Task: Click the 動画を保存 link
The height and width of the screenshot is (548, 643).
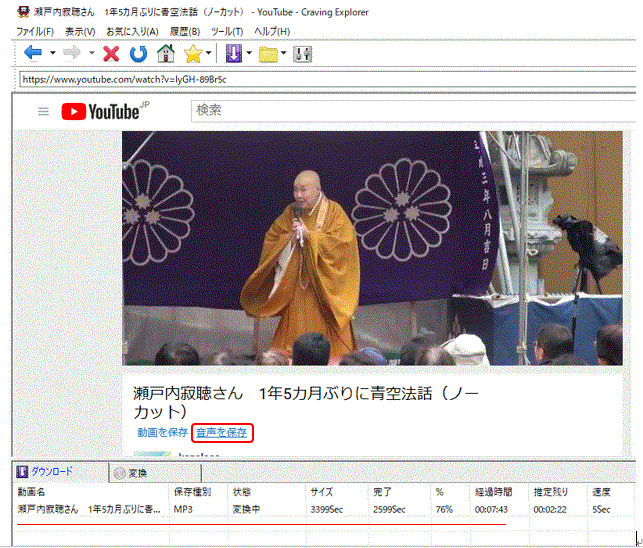Action: (162, 432)
